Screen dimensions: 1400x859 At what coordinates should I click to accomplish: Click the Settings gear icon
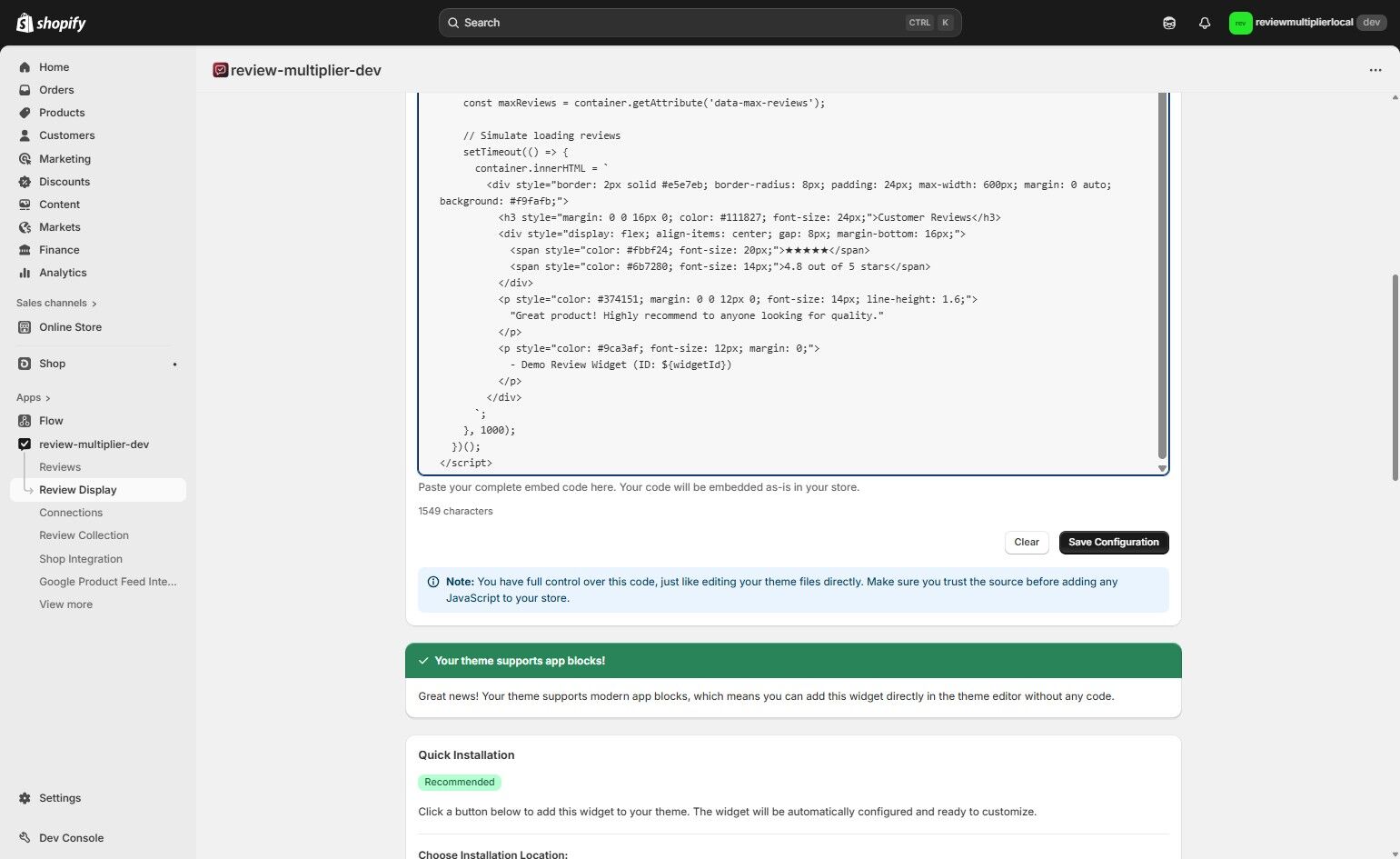(x=25, y=798)
